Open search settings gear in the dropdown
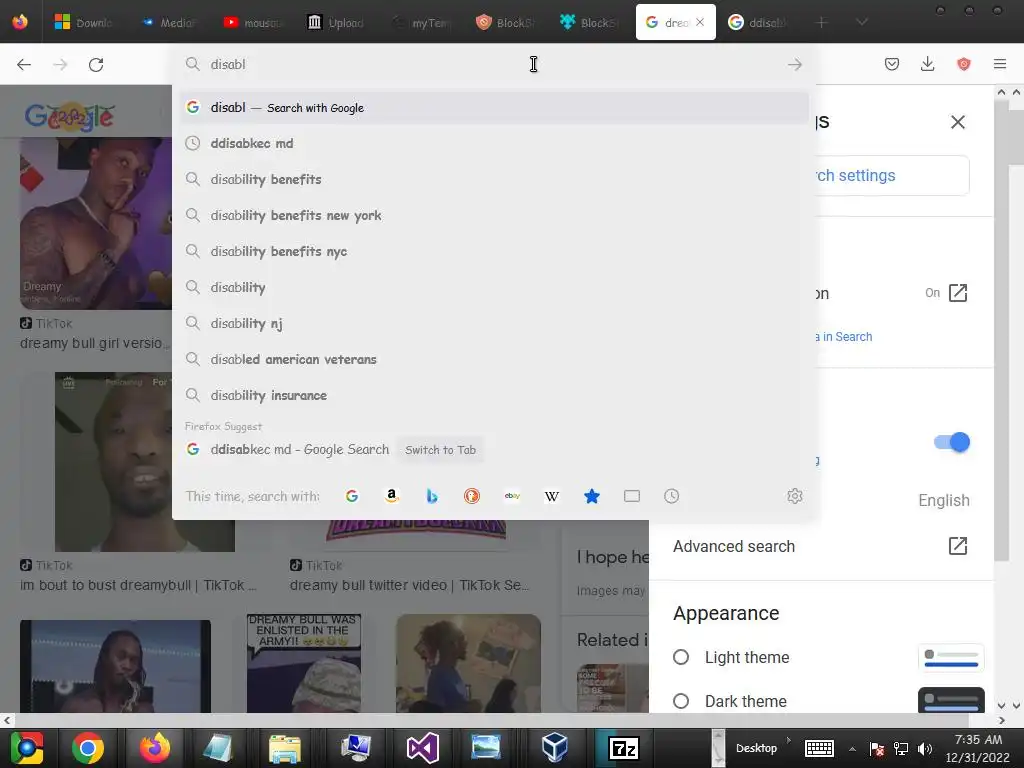The image size is (1024, 768). click(794, 496)
